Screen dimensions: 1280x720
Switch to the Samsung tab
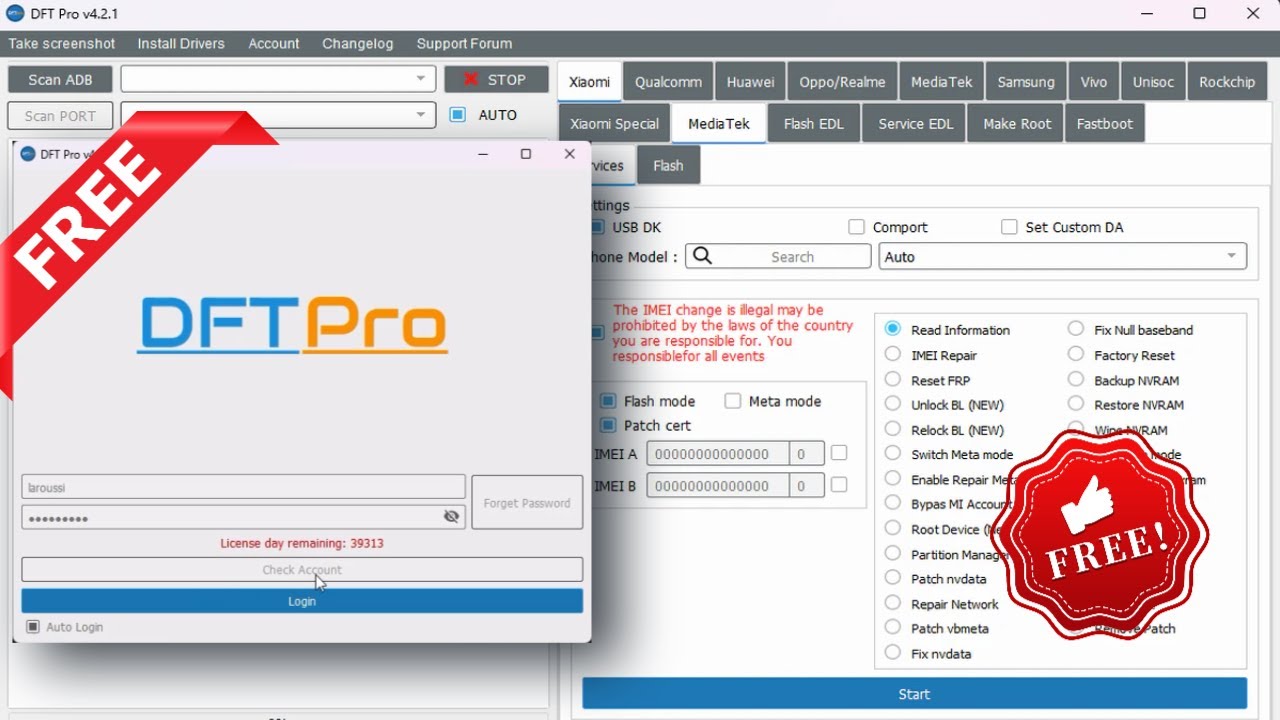point(1026,82)
